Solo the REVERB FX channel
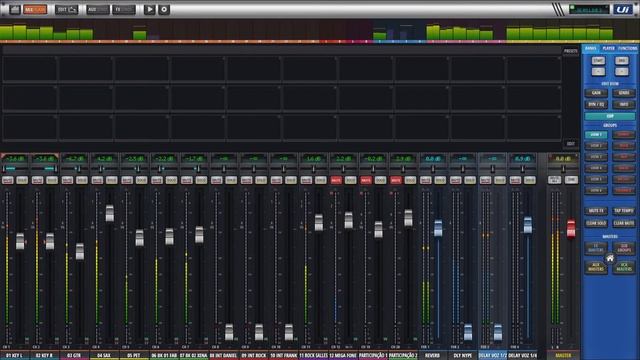The height and width of the screenshot is (360, 640). pyautogui.click(x=440, y=180)
